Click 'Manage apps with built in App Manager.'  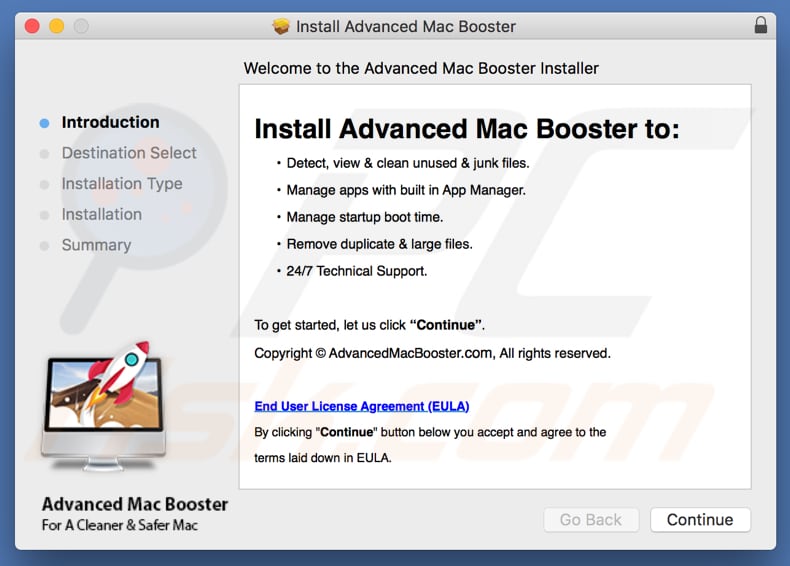(x=406, y=190)
